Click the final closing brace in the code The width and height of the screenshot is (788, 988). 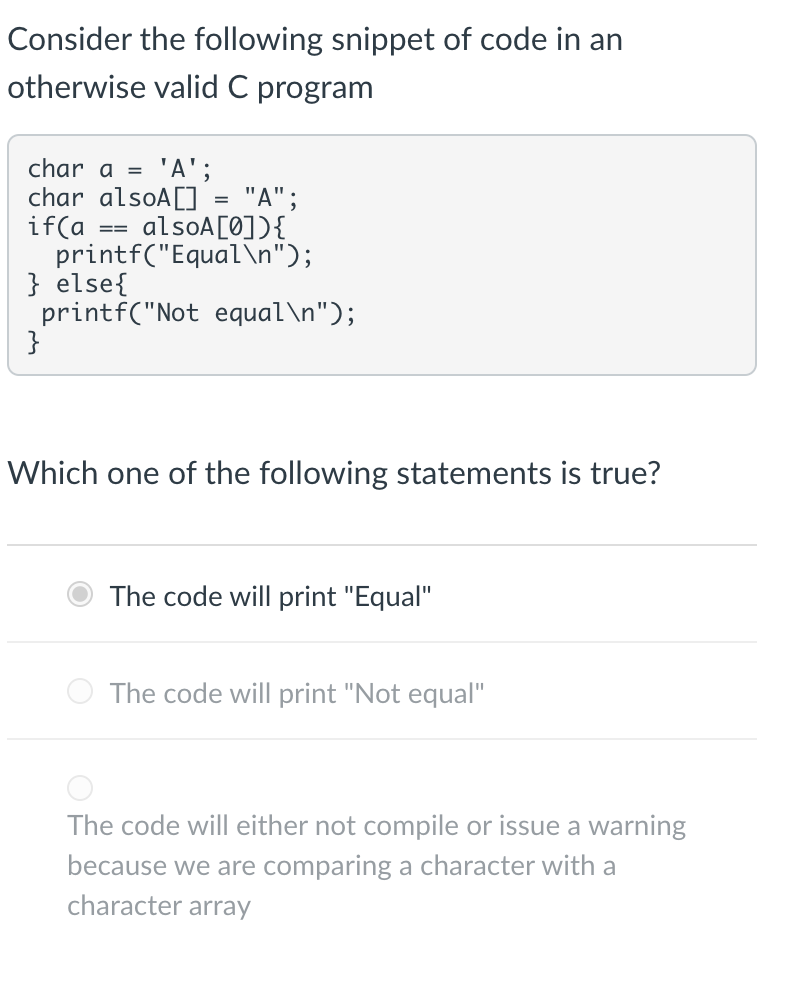click(x=33, y=342)
